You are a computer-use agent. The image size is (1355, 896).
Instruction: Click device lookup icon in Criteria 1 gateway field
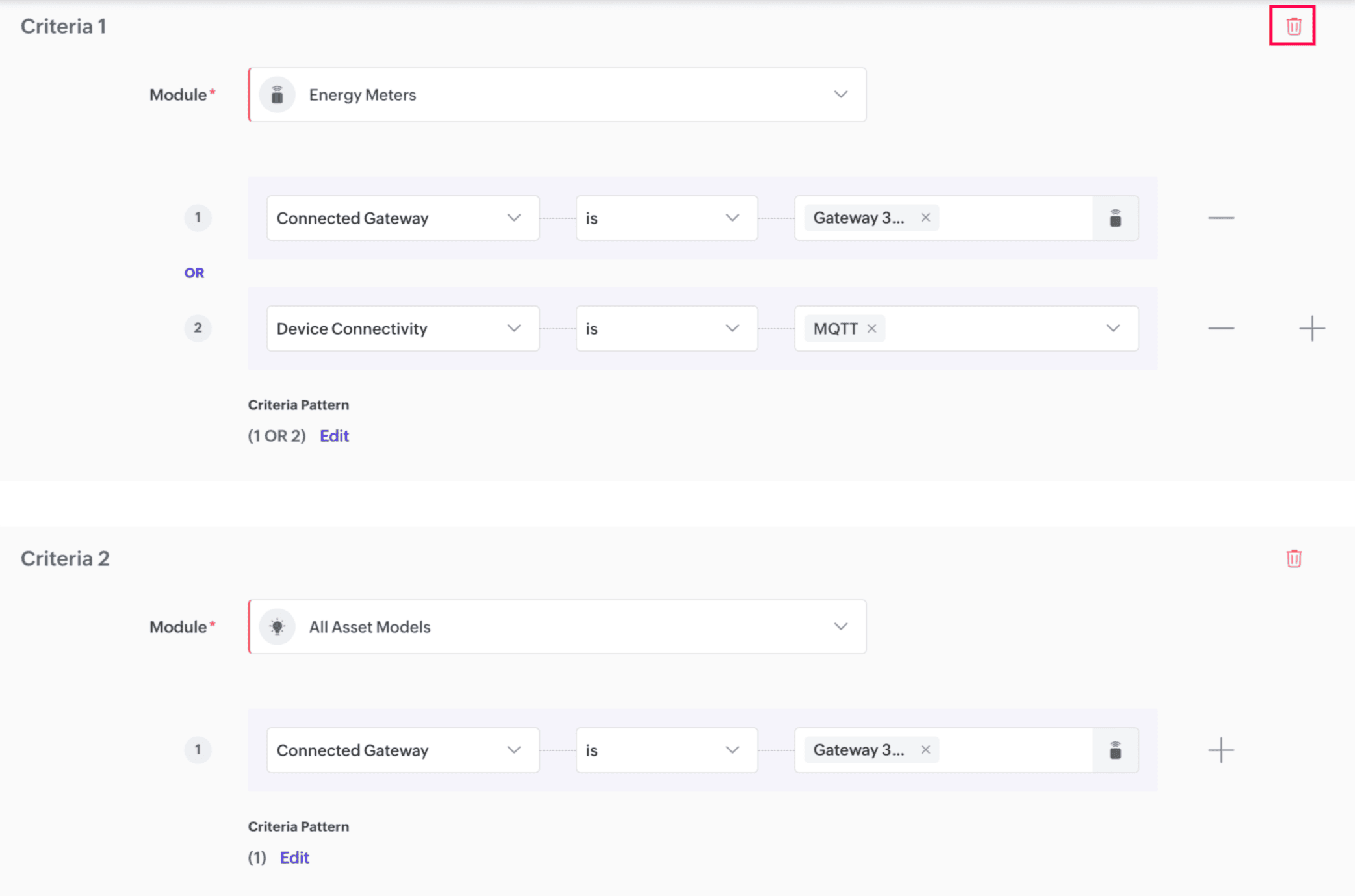pos(1115,218)
